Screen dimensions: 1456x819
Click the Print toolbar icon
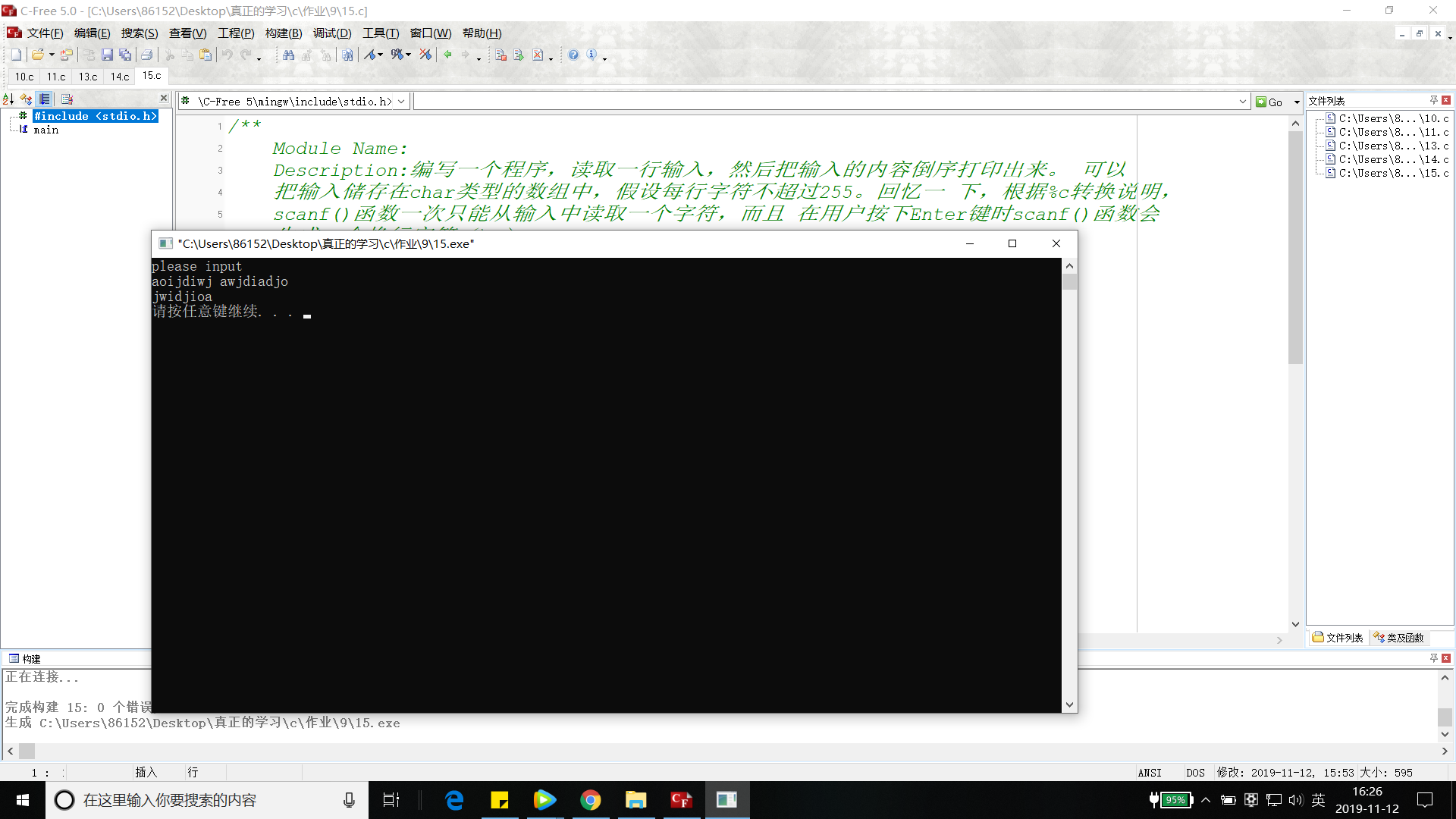click(146, 55)
